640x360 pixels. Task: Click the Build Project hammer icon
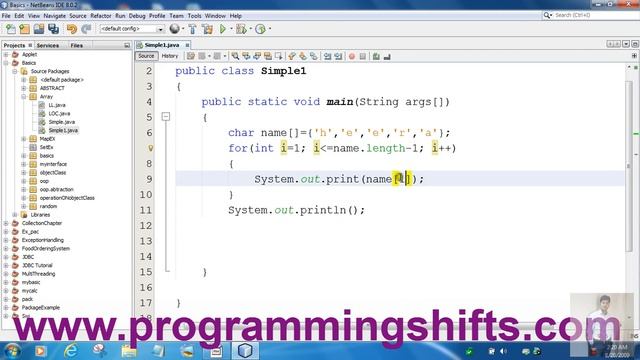coord(192,29)
